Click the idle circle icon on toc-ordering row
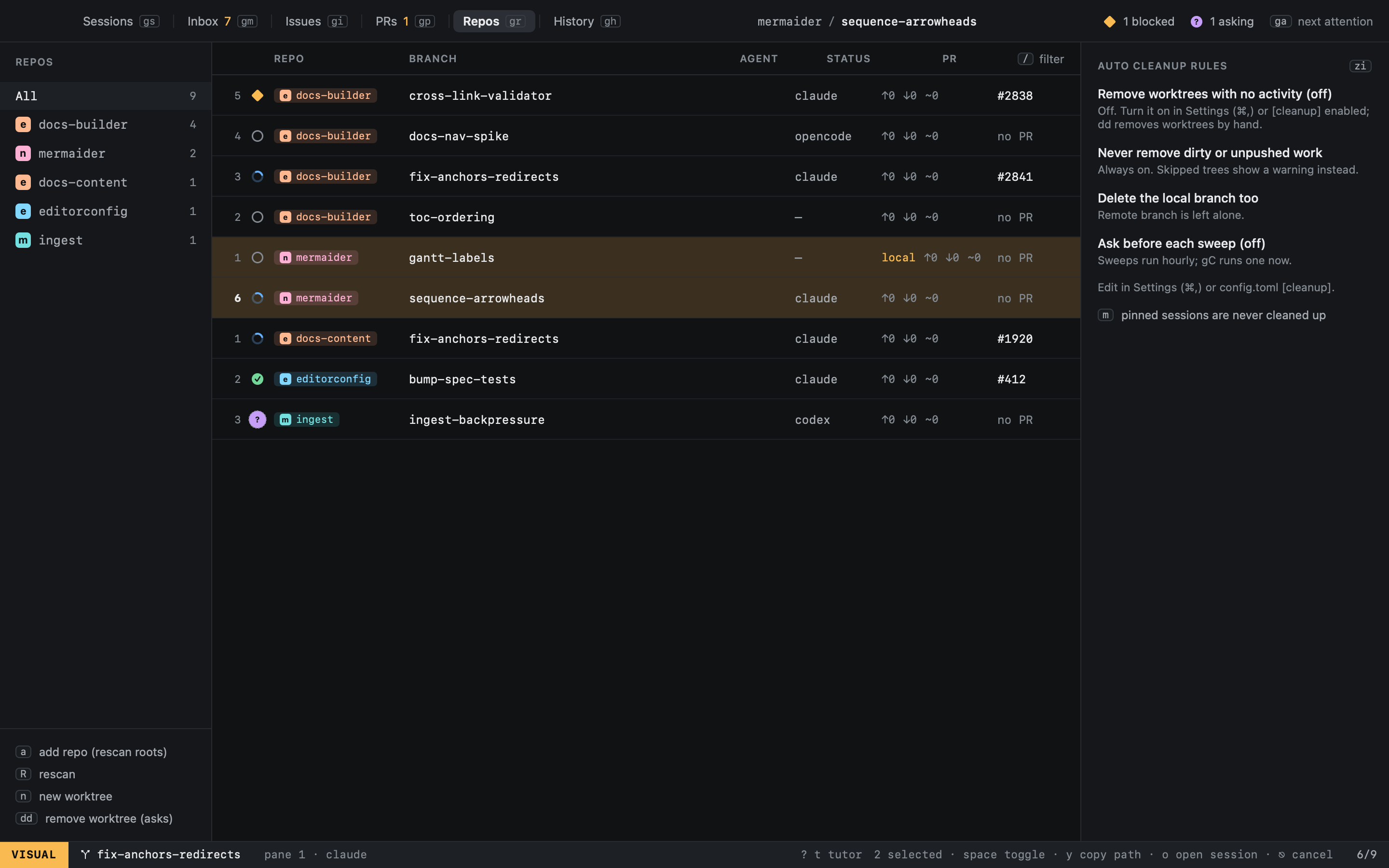 point(257,217)
